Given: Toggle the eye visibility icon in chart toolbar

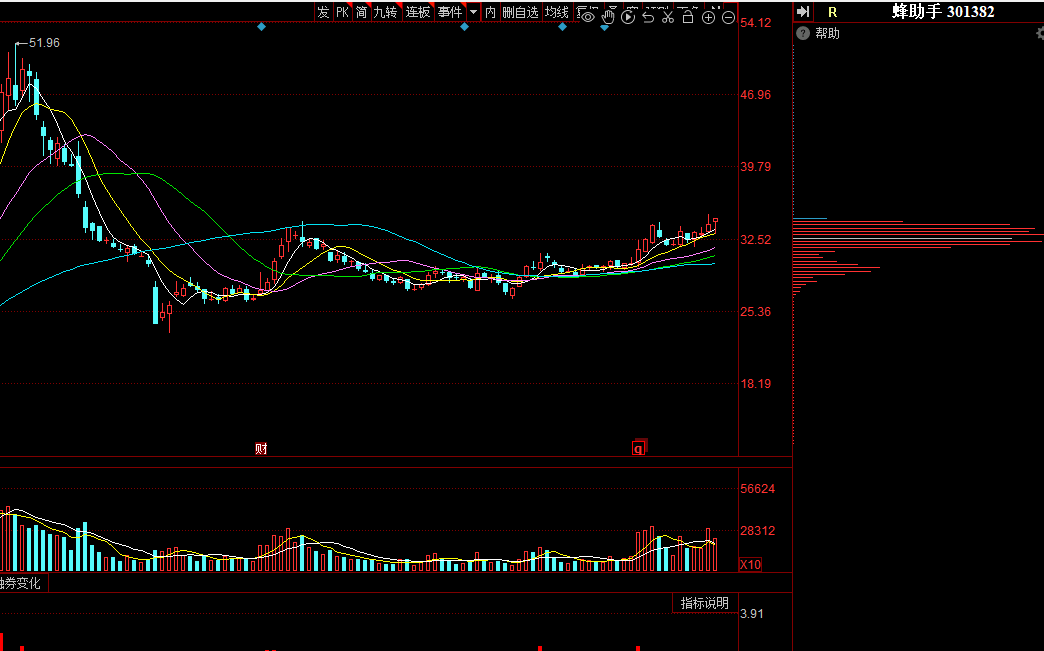Looking at the screenshot, I should [587, 17].
